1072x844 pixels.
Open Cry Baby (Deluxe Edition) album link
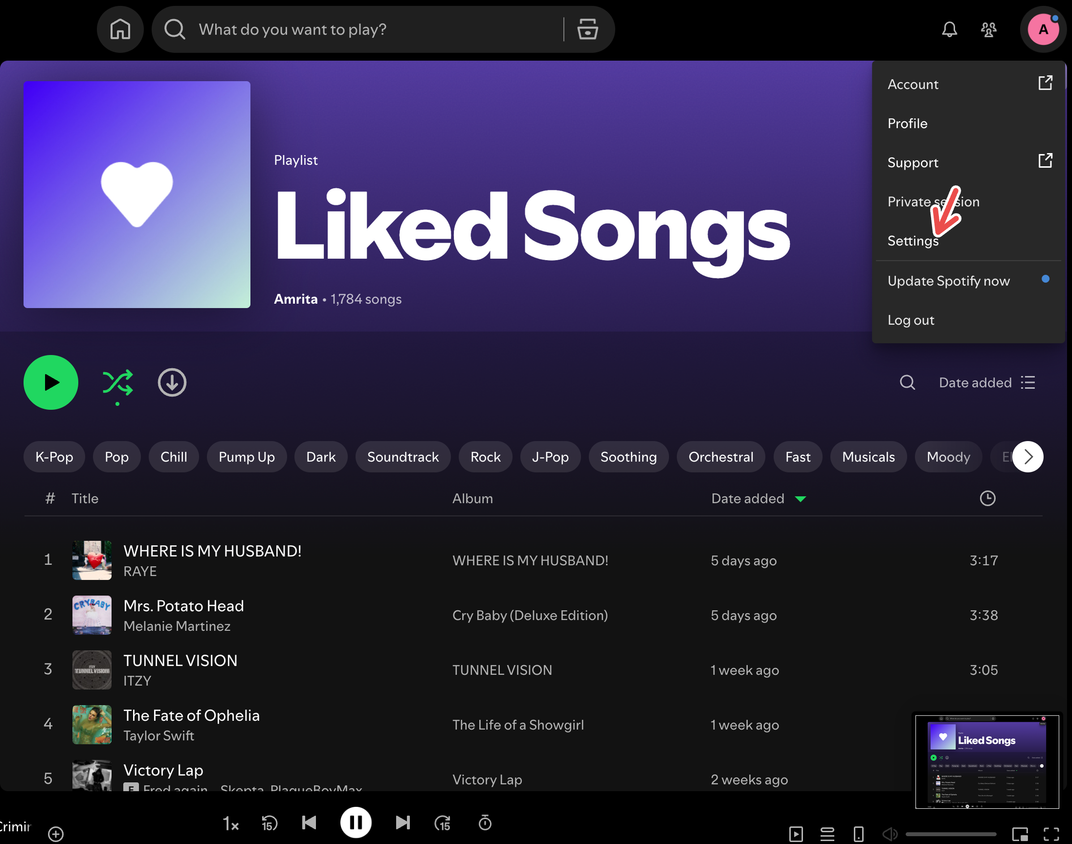(x=530, y=615)
